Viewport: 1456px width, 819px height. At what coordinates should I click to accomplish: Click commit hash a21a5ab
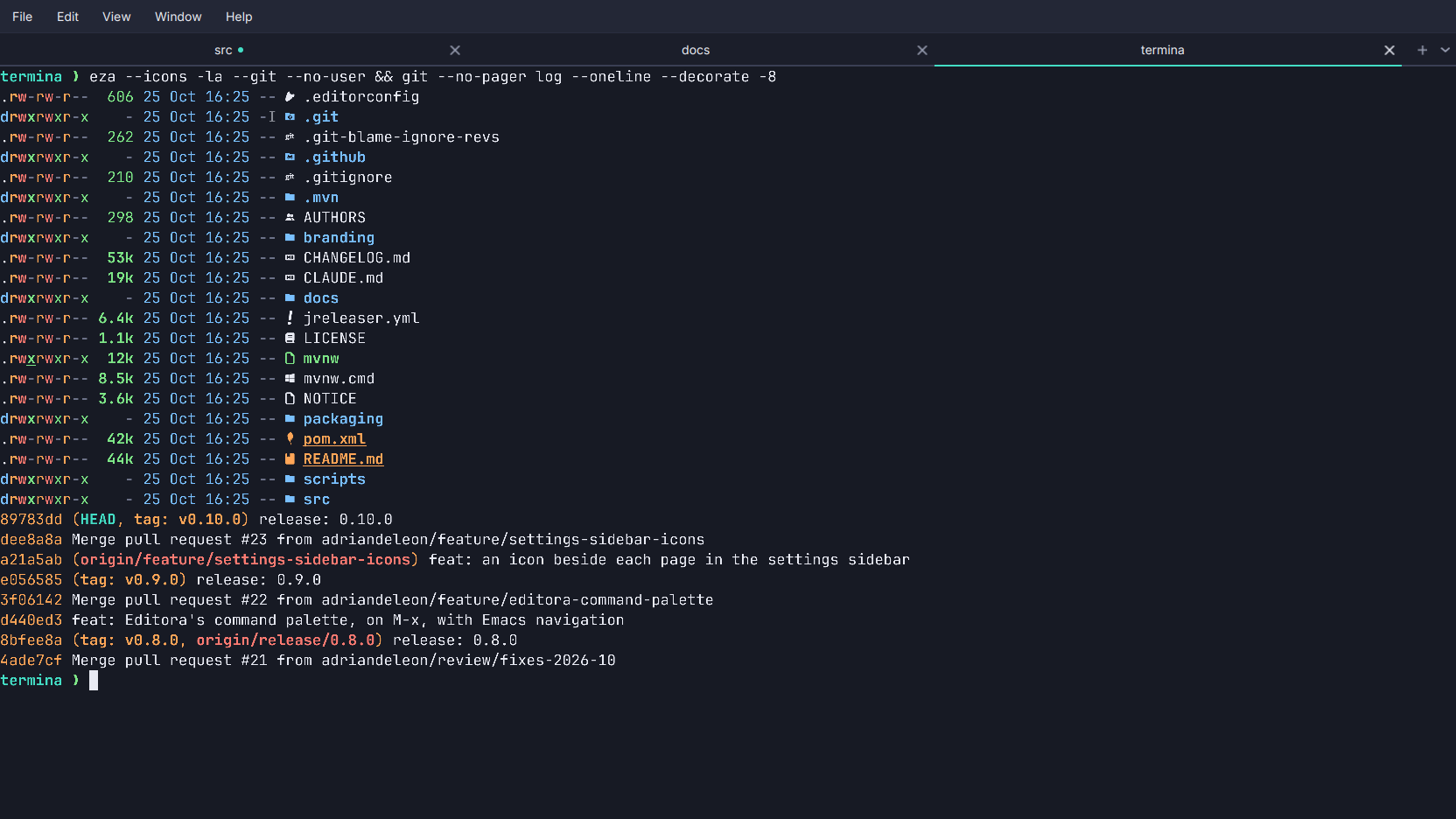pyautogui.click(x=31, y=560)
